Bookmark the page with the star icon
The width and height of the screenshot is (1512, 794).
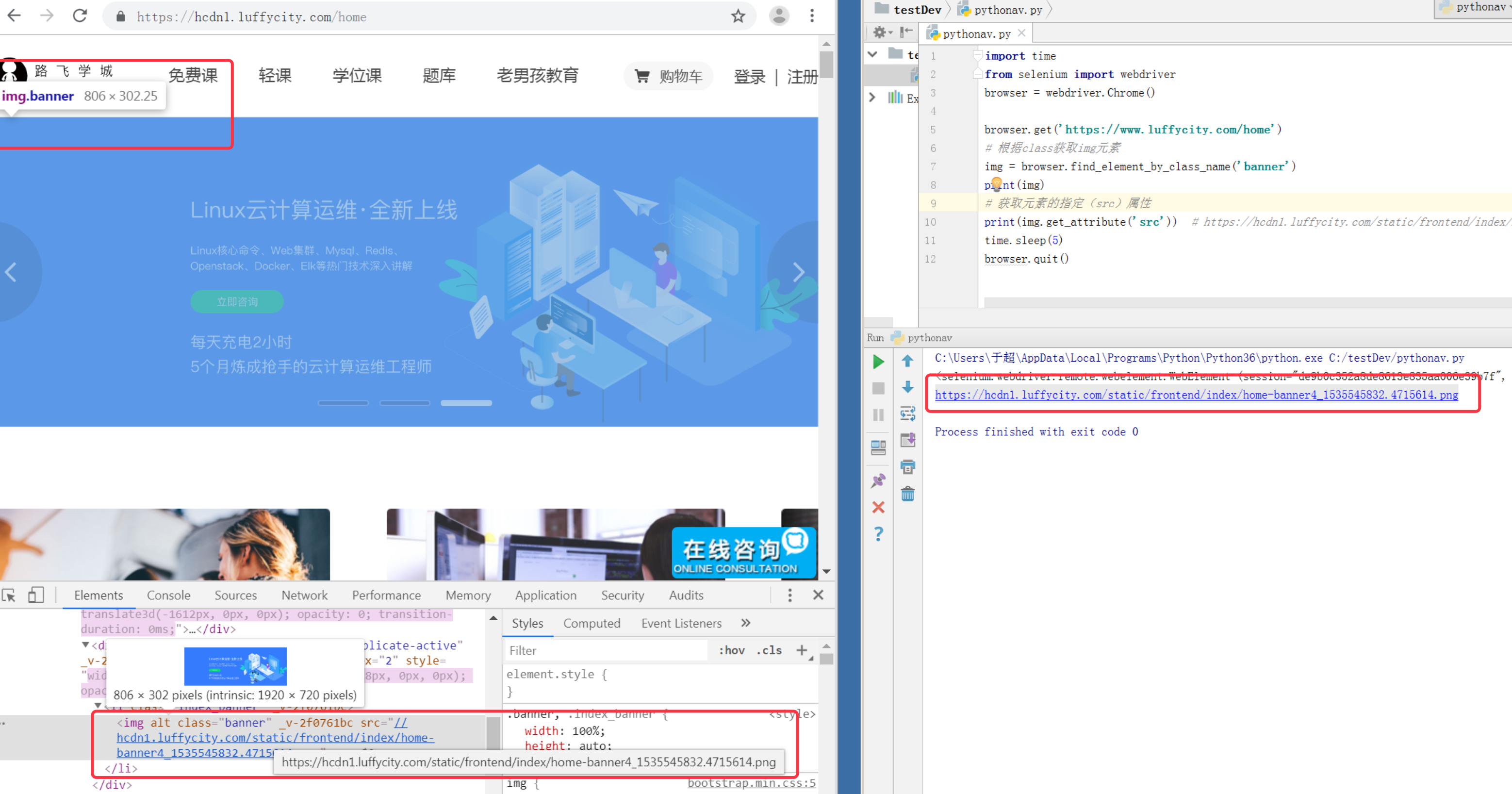(x=738, y=17)
